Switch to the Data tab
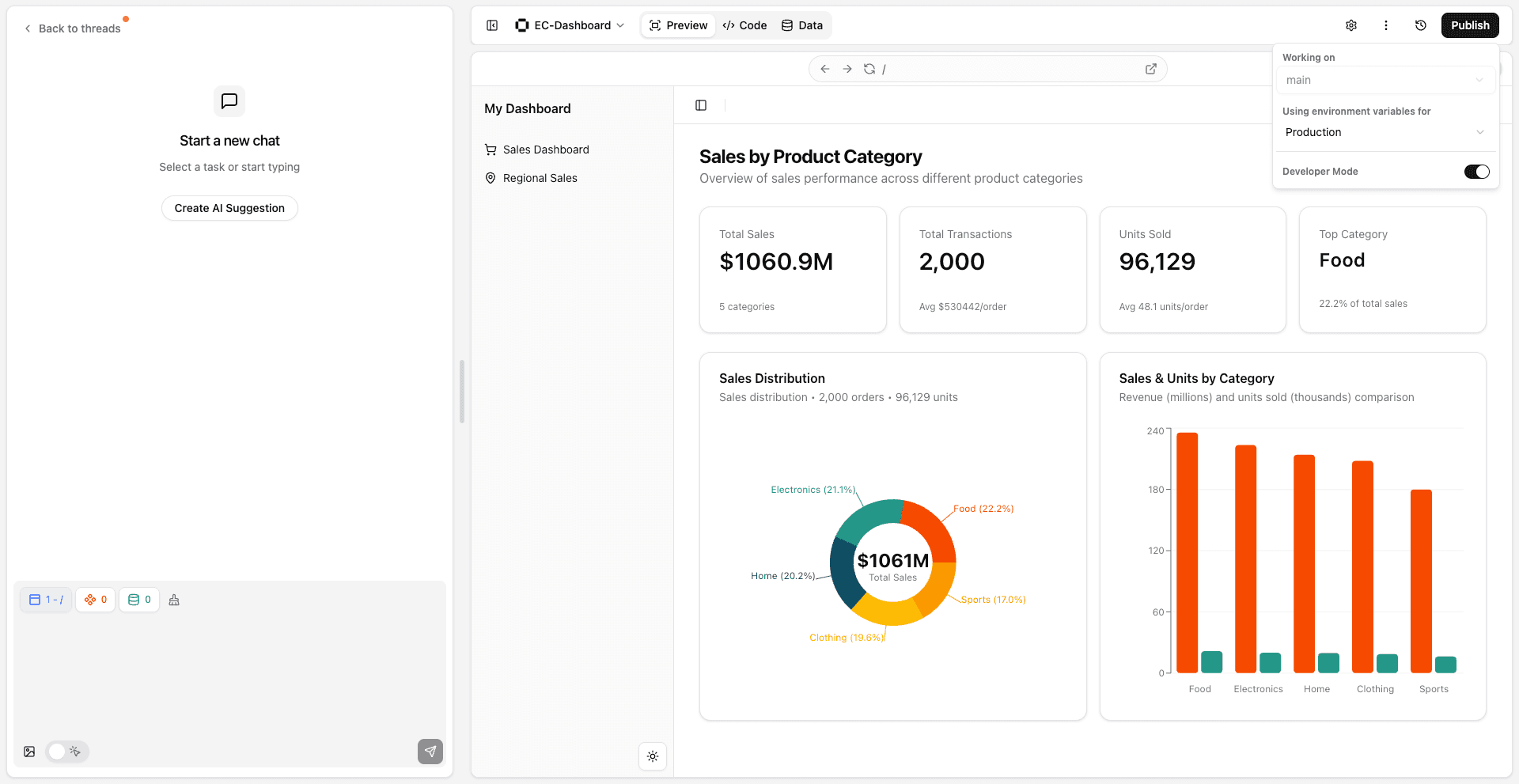1519x784 pixels. (802, 25)
